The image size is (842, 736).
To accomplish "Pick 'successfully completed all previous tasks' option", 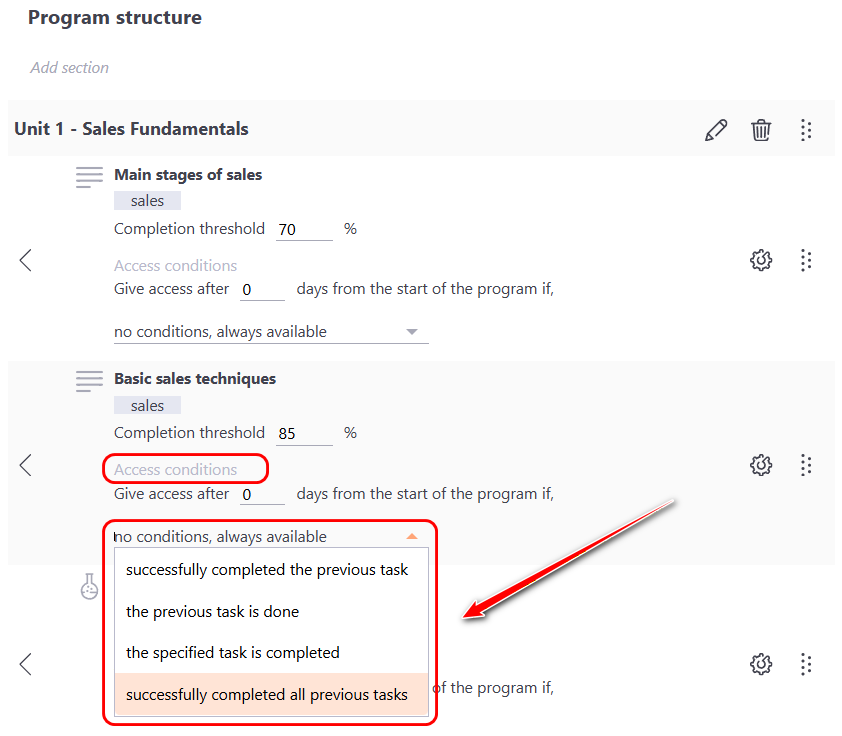I will point(267,694).
